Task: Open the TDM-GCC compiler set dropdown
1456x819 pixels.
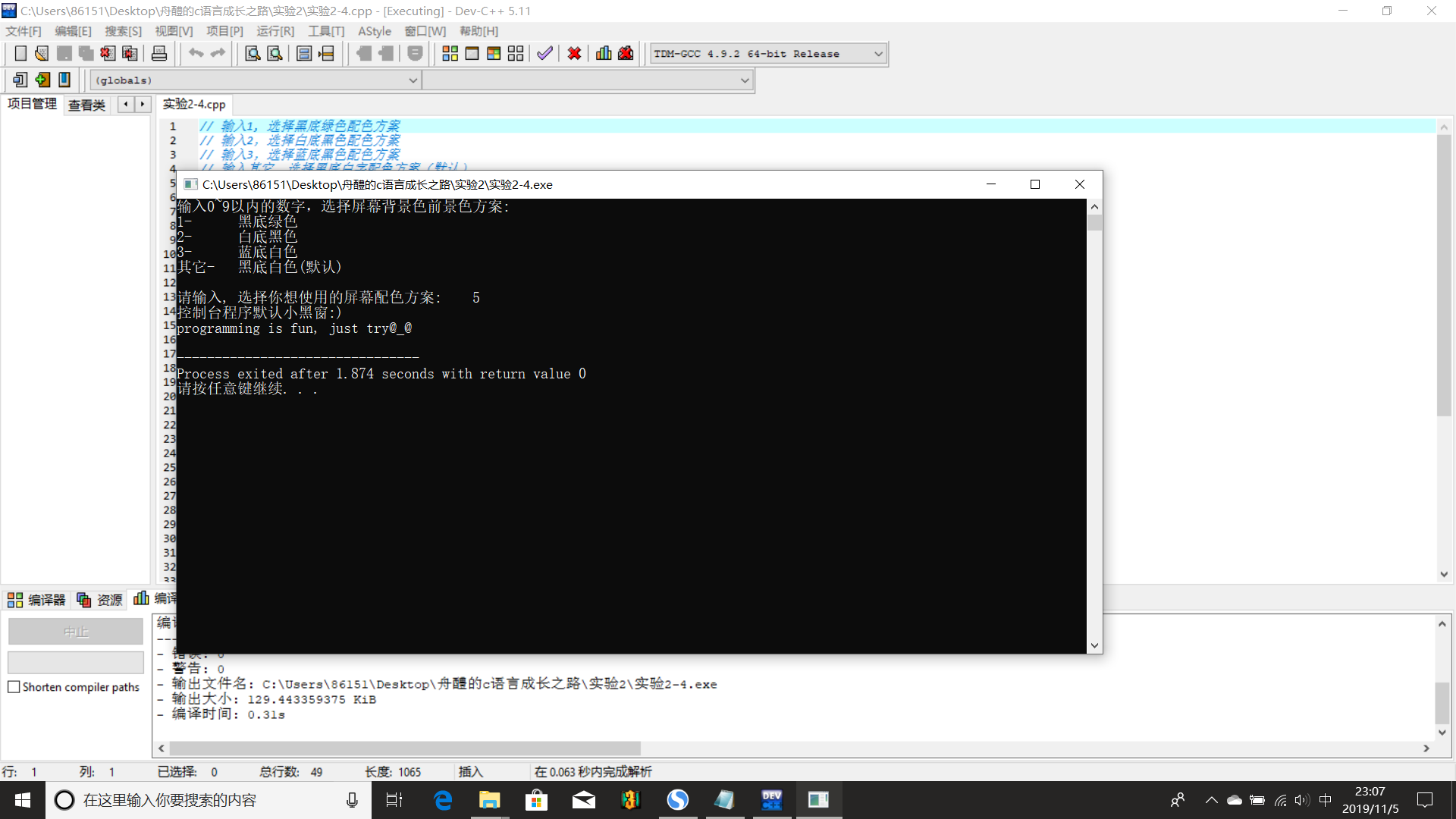Action: coord(878,54)
